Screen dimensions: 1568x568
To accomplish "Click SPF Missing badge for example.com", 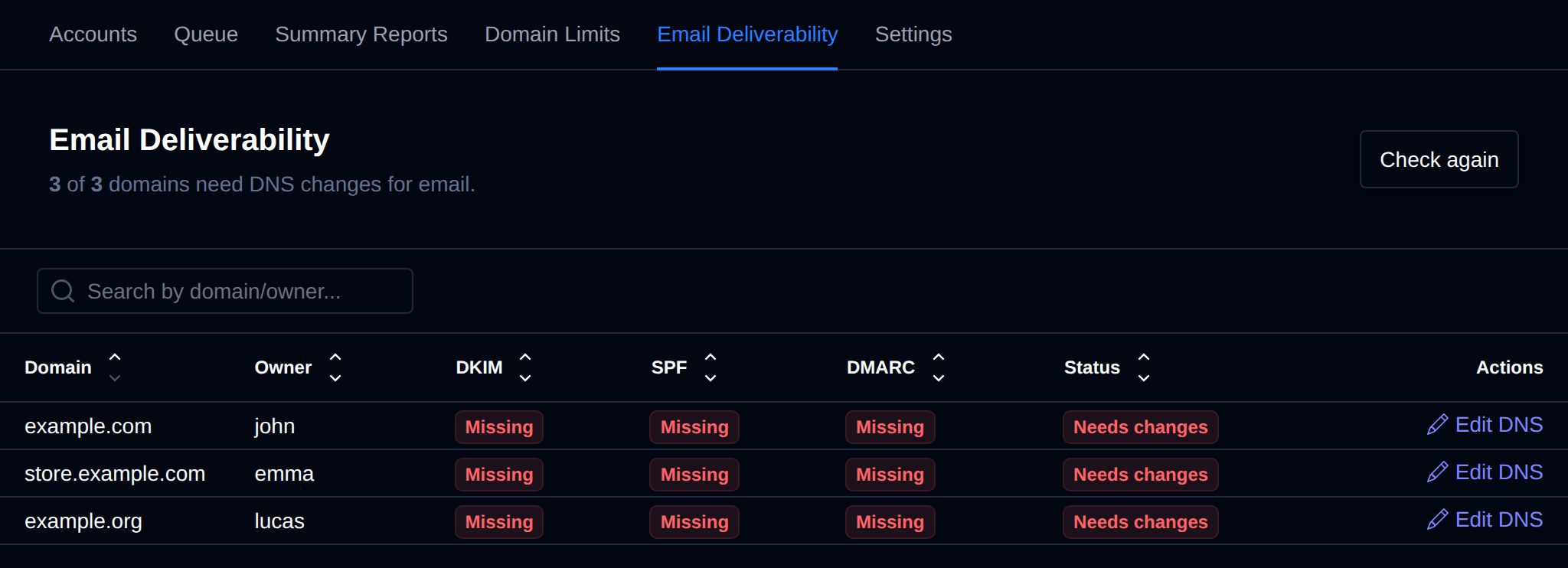I will point(694,427).
